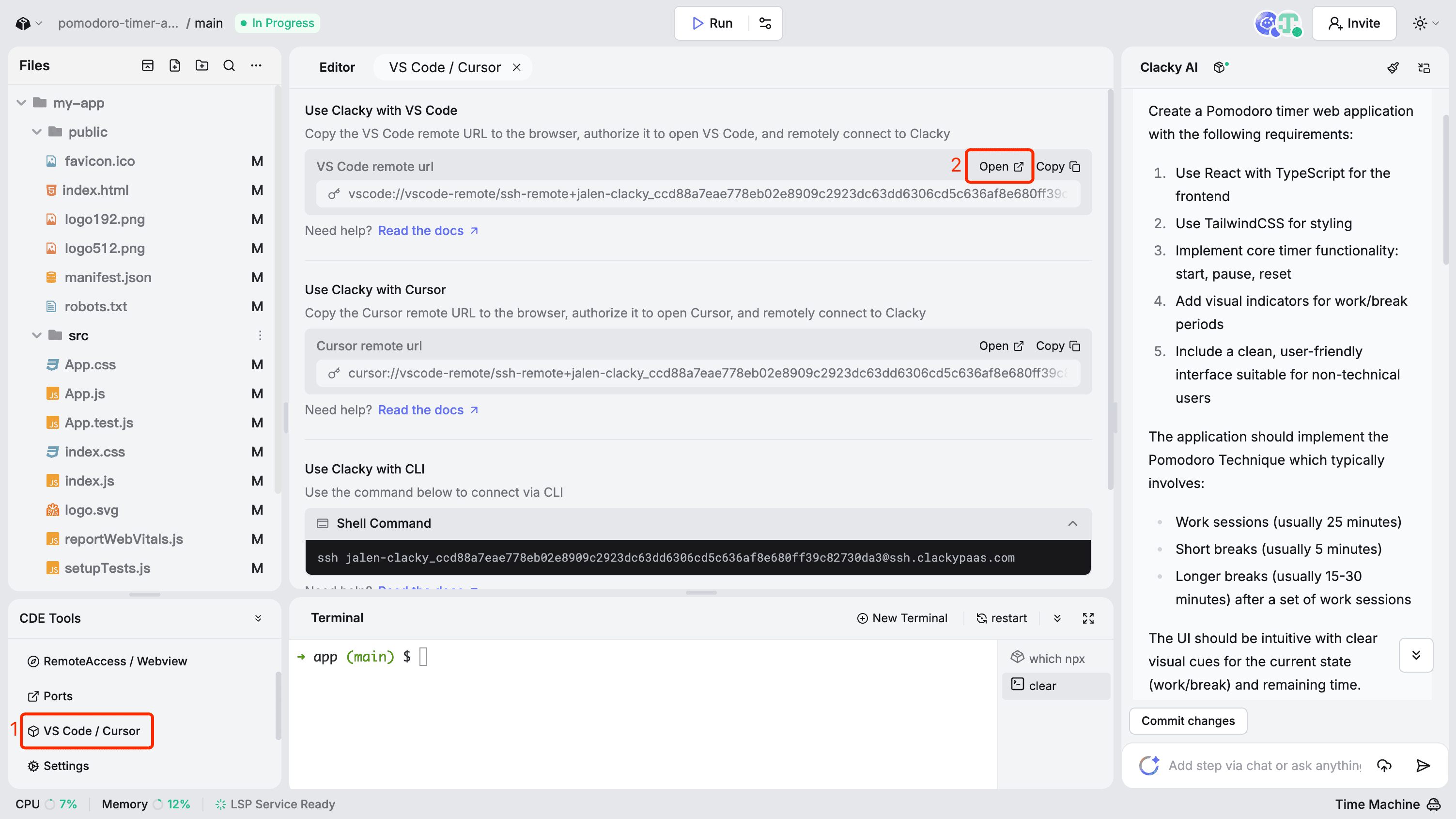Create a new file with the icon
Viewport: 1456px width, 819px height.
[175, 65]
